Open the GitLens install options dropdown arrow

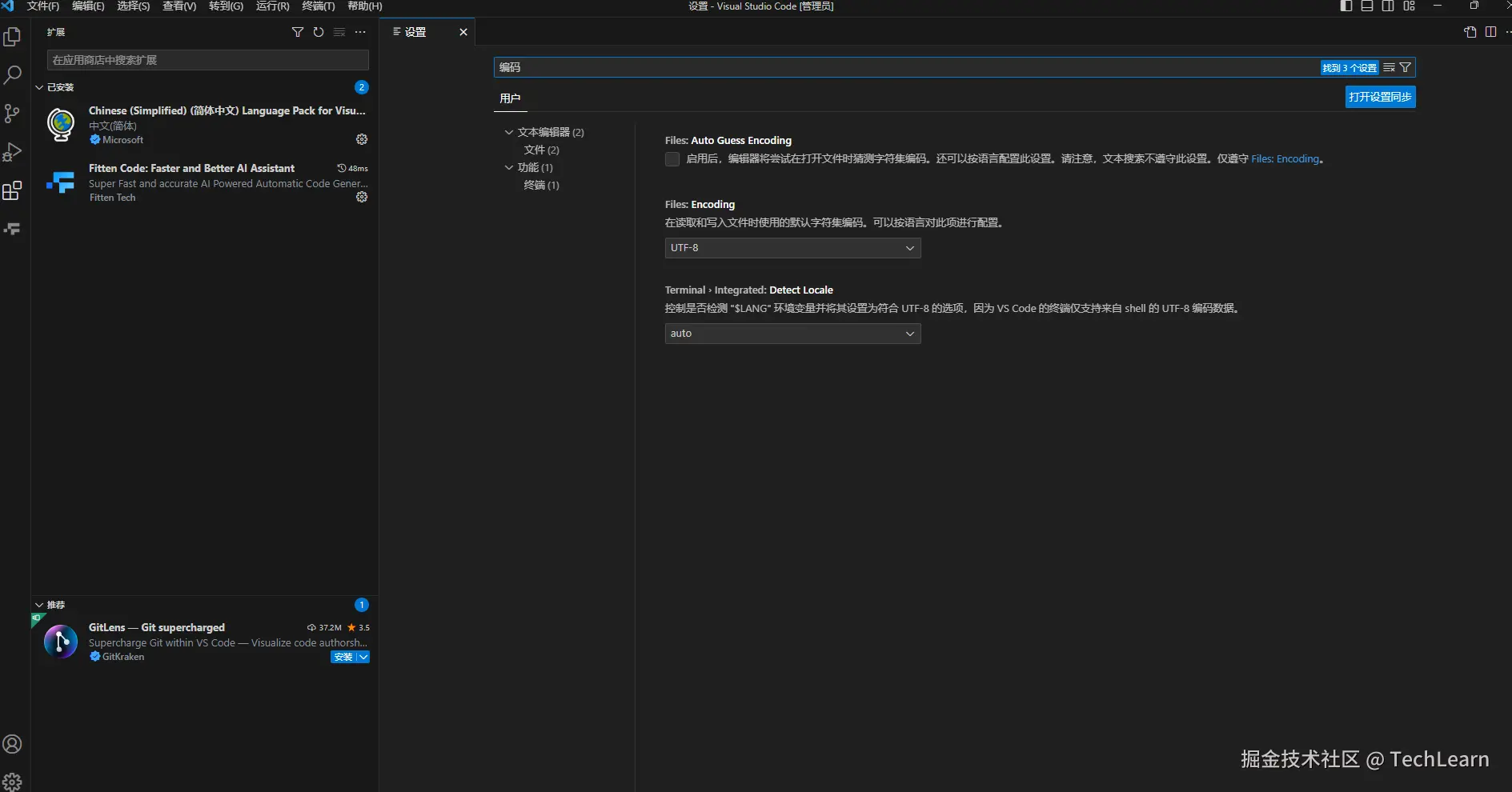tap(363, 657)
